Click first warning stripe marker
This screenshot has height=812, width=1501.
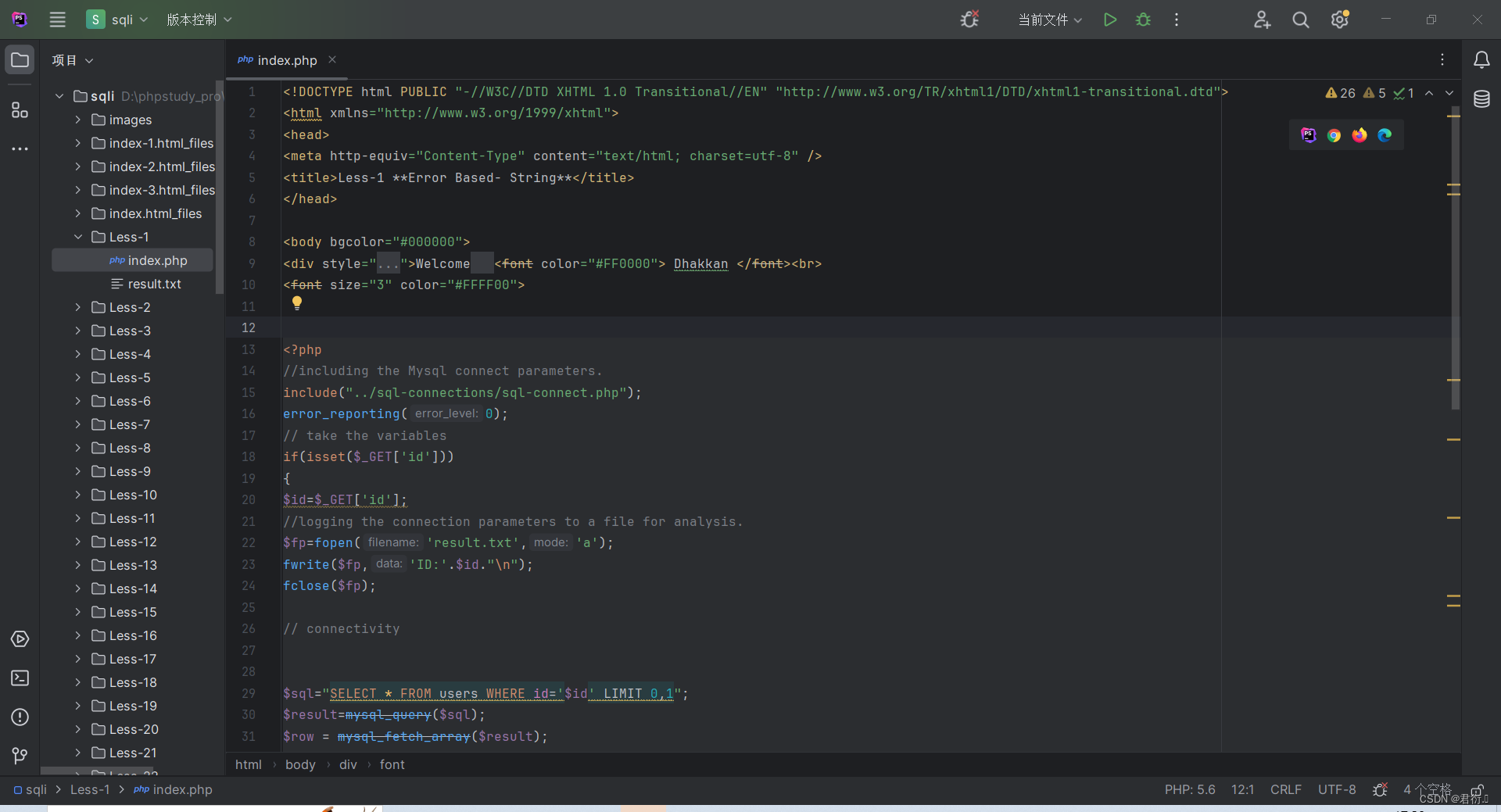(1453, 116)
